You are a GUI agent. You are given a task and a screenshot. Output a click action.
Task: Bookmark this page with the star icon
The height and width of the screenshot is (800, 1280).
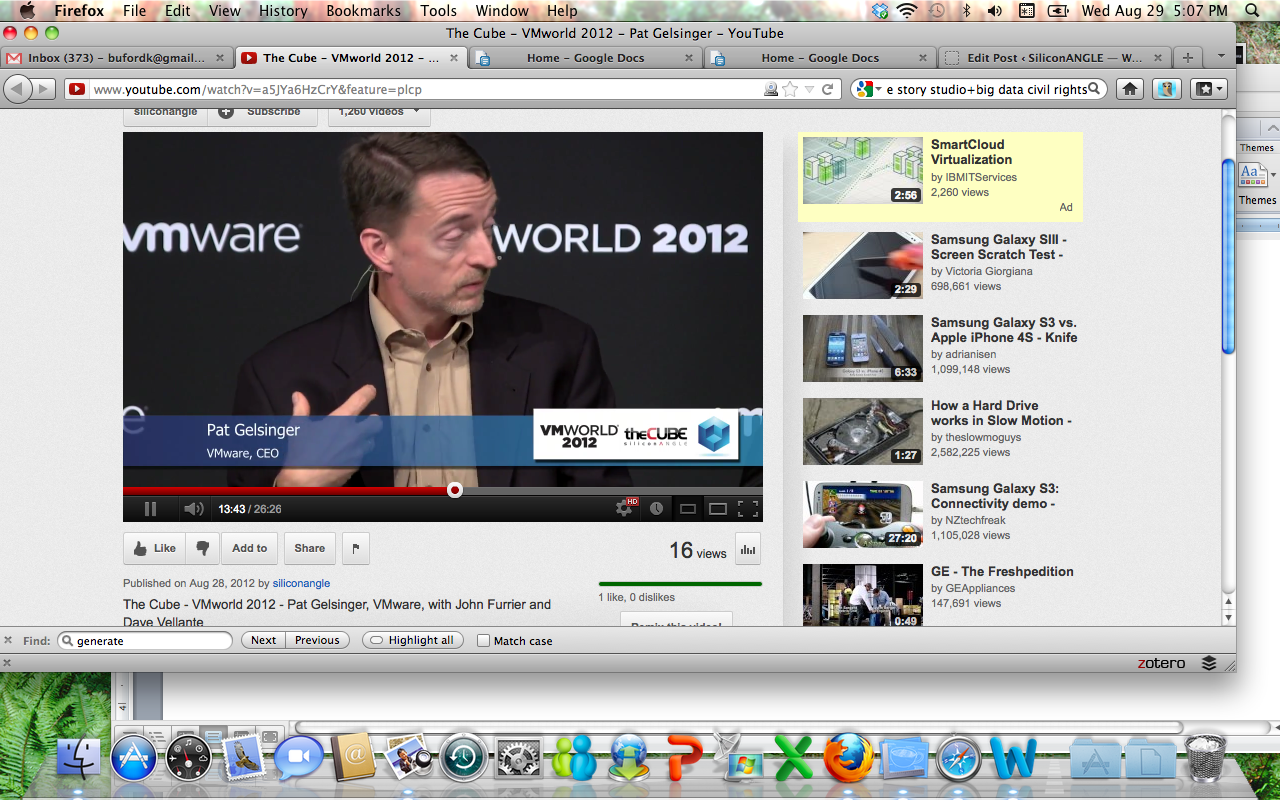[x=790, y=89]
